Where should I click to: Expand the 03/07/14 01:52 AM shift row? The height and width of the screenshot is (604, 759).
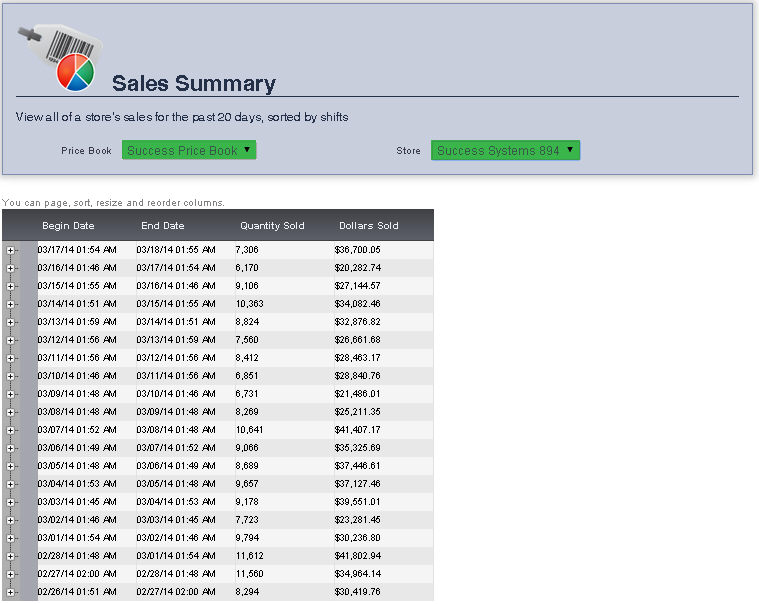[x=11, y=430]
